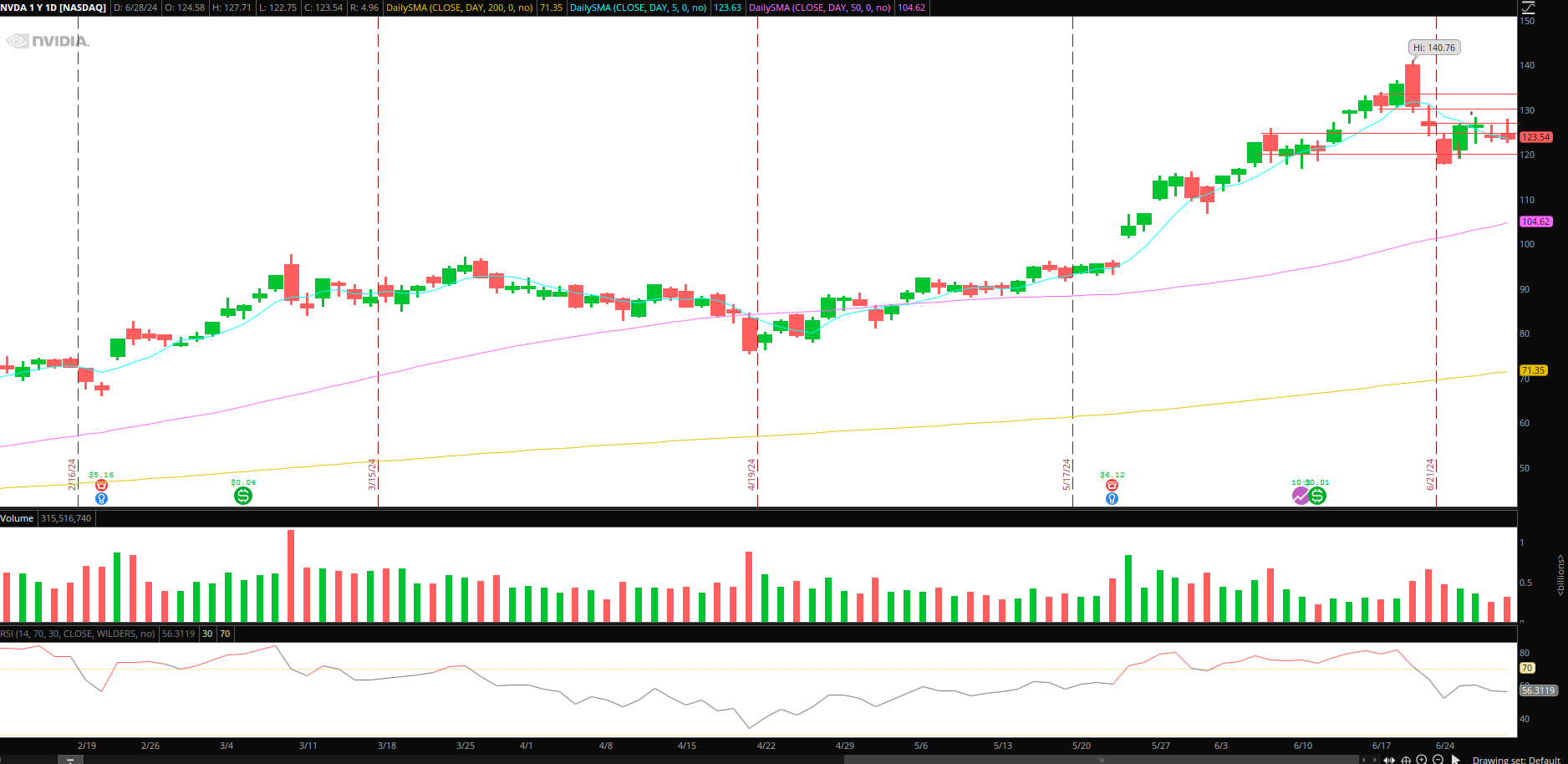Click the Hi: 140.76 price bubble
Image resolution: width=1568 pixels, height=764 pixels.
[1434, 48]
